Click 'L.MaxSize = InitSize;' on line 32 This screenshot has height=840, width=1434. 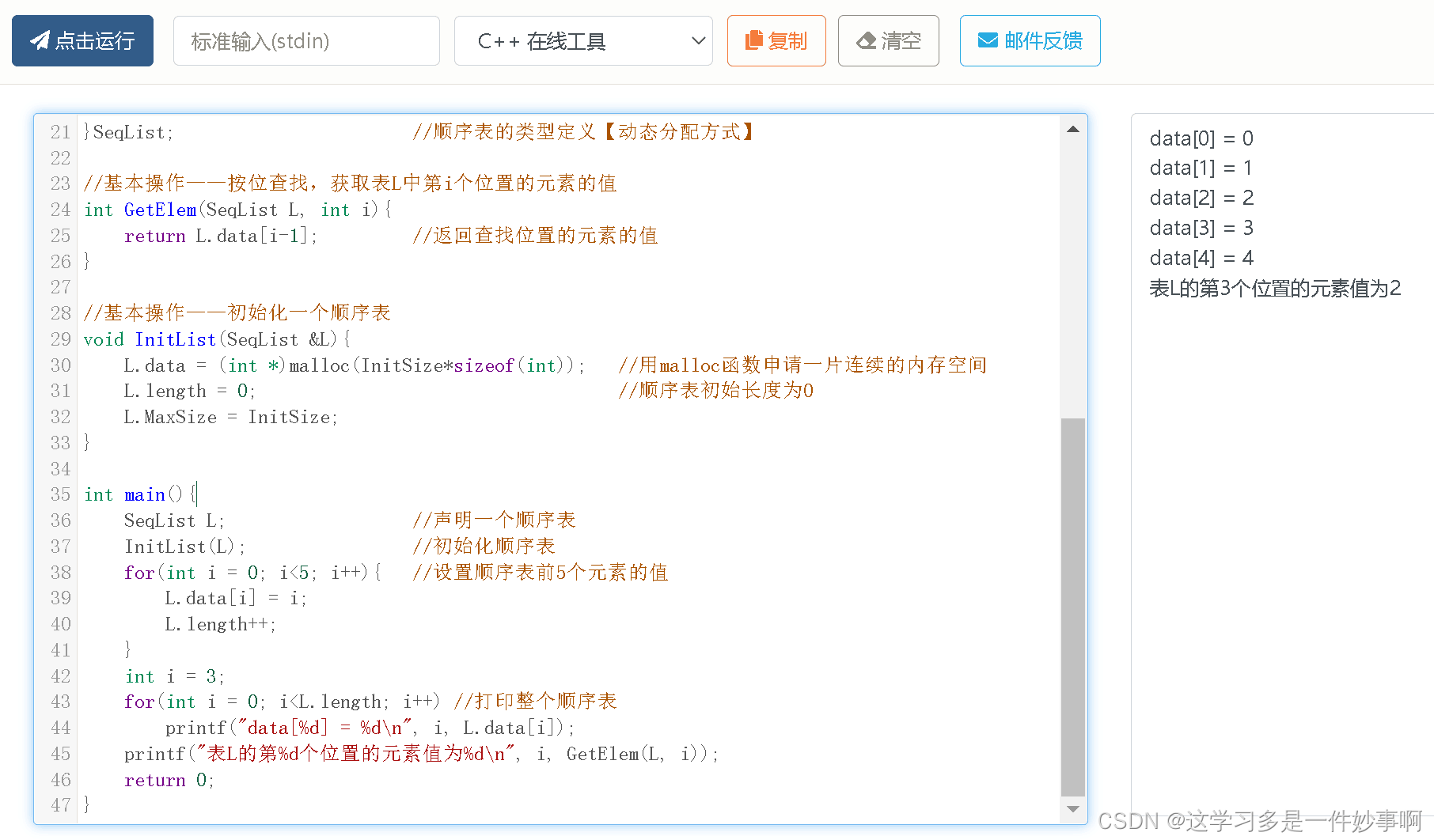click(x=230, y=417)
